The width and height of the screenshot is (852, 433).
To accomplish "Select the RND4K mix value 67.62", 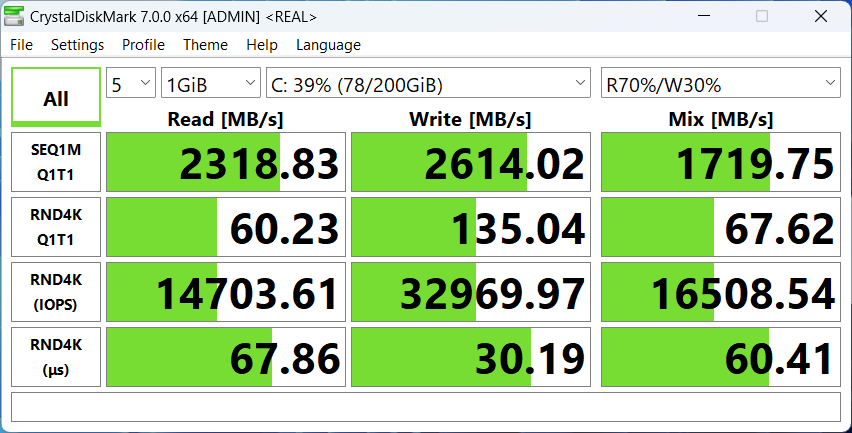I will click(721, 227).
